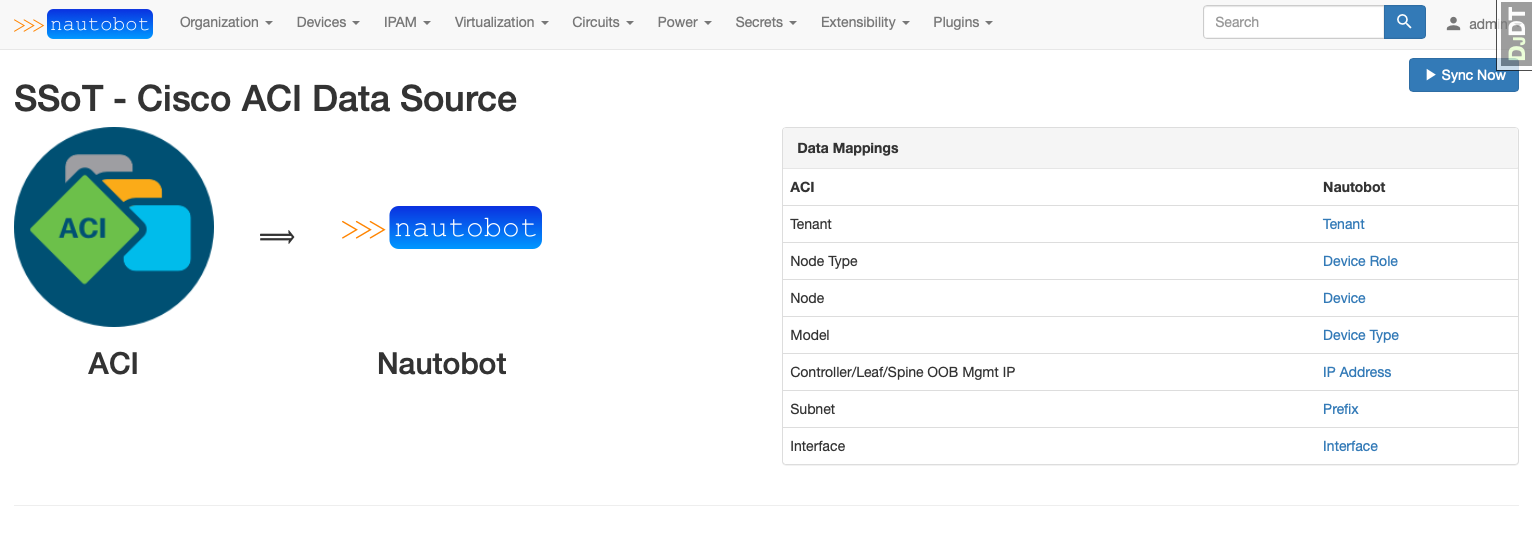The height and width of the screenshot is (536, 1532).
Task: Click the ACI caption under the logo
Action: 113,363
